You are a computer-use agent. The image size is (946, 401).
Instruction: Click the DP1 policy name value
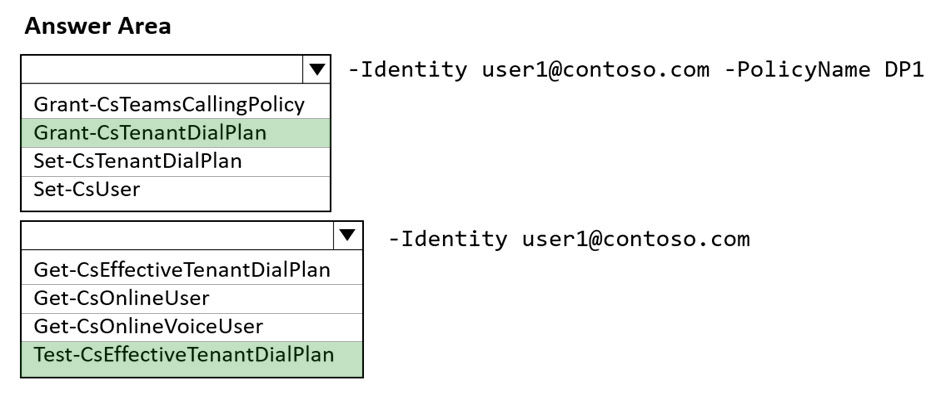(904, 70)
